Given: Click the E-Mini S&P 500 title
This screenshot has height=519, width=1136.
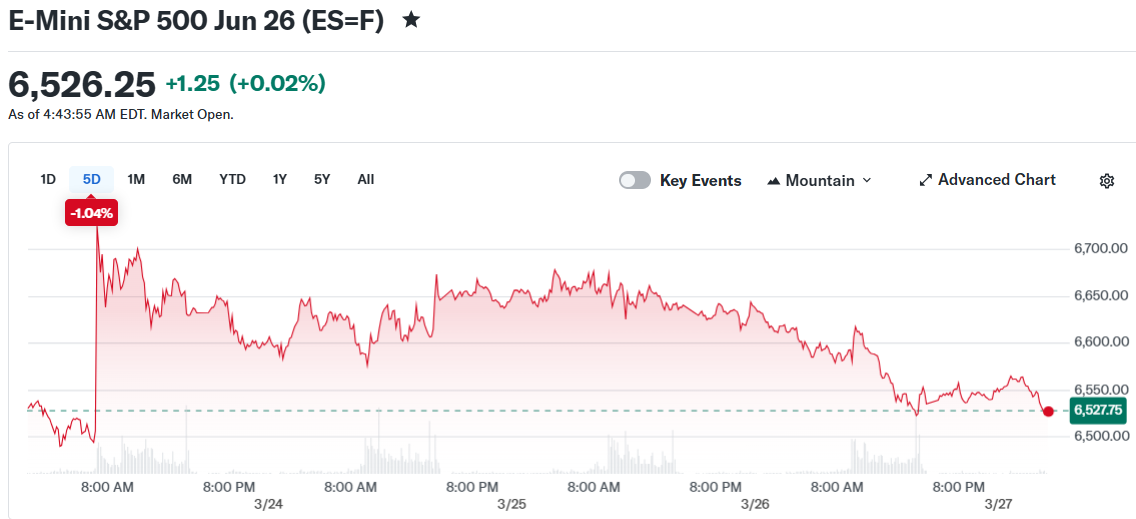Looking at the screenshot, I should (x=196, y=21).
